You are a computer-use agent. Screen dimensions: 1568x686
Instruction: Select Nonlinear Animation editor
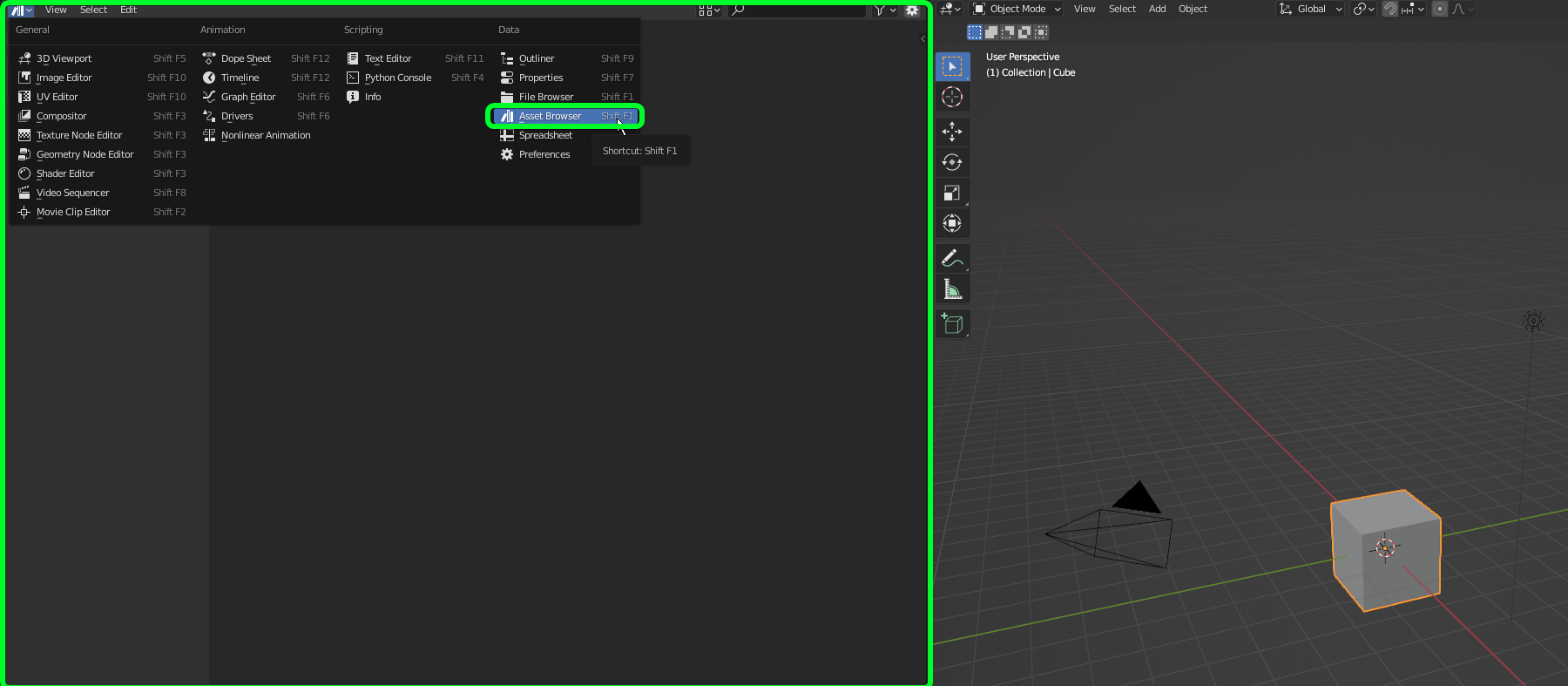tap(266, 135)
